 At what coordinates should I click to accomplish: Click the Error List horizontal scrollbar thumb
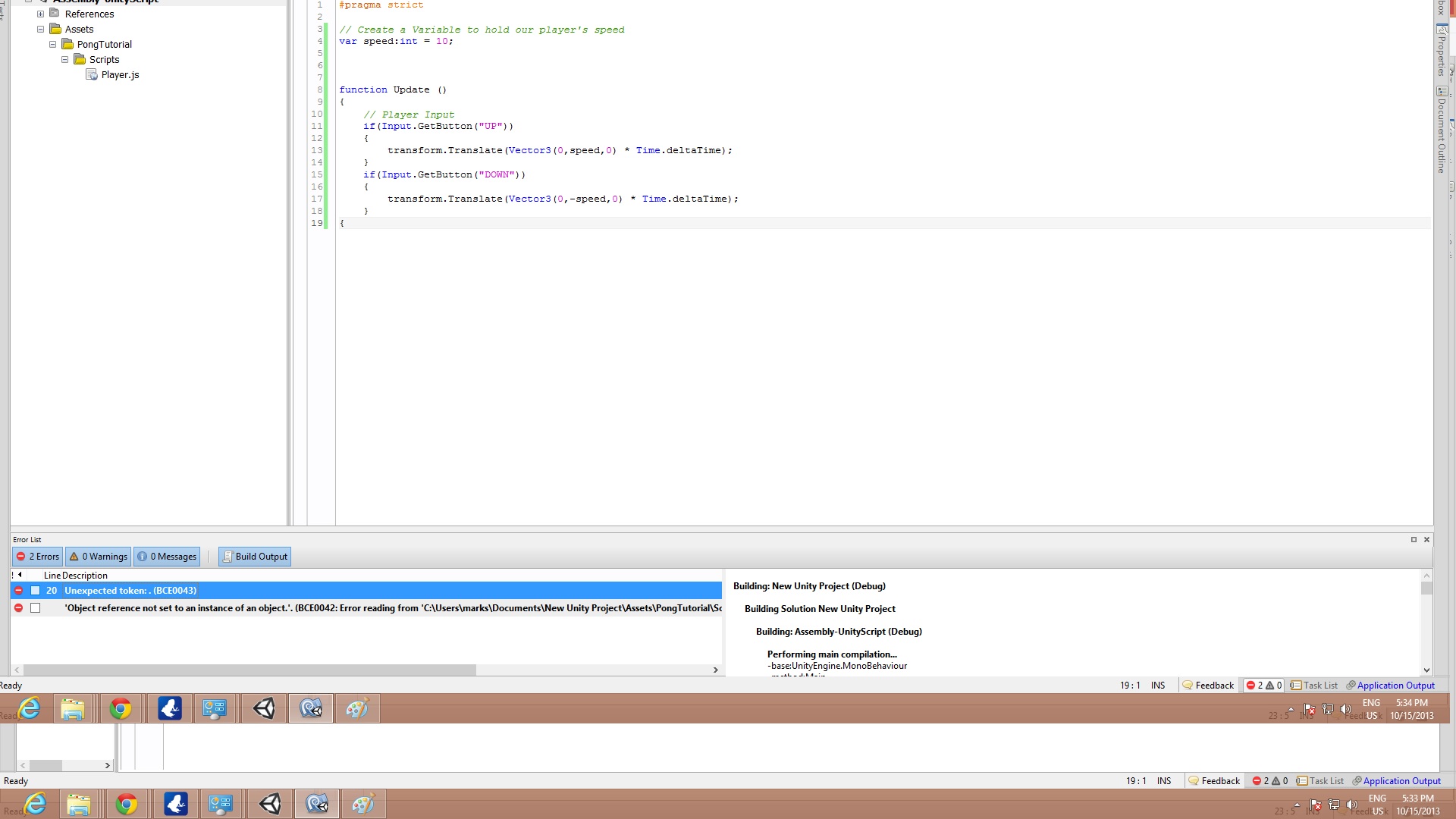[x=249, y=670]
